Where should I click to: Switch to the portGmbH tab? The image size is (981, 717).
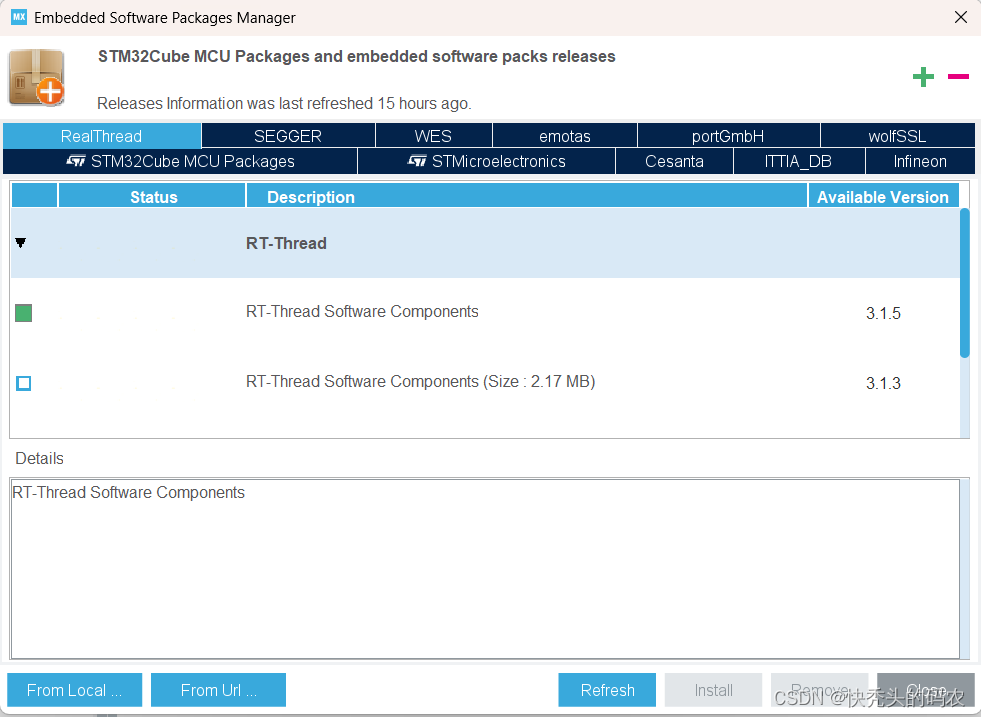tap(728, 136)
